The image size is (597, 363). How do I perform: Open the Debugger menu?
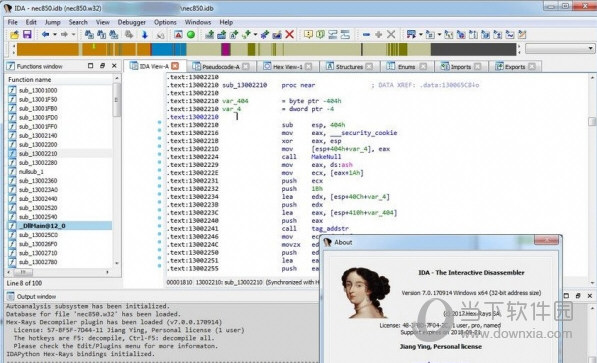point(131,22)
